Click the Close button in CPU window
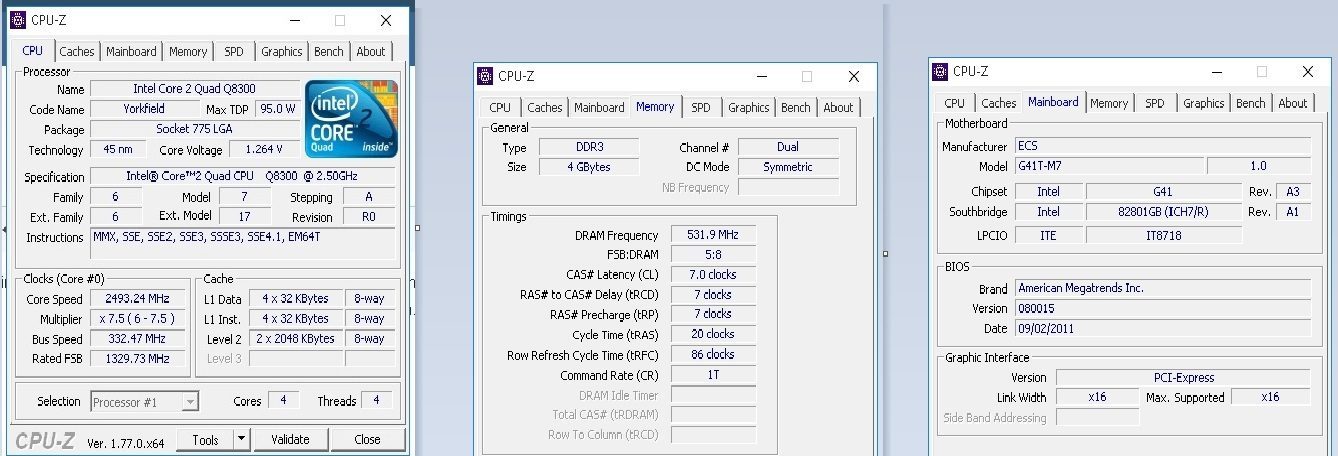The width and height of the screenshot is (1338, 456). 368,439
